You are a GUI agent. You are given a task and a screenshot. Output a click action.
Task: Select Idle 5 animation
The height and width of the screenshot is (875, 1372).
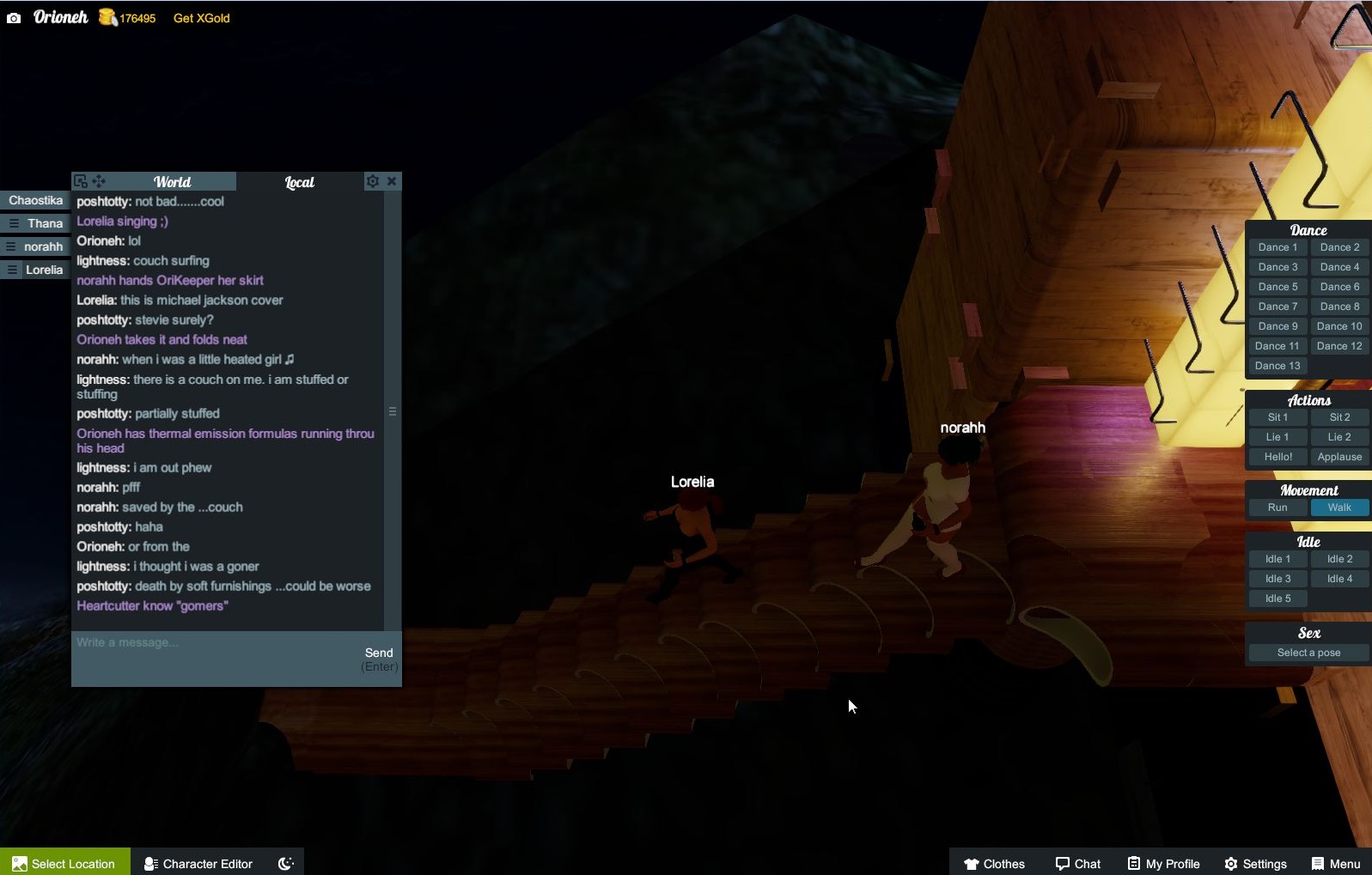(1277, 599)
